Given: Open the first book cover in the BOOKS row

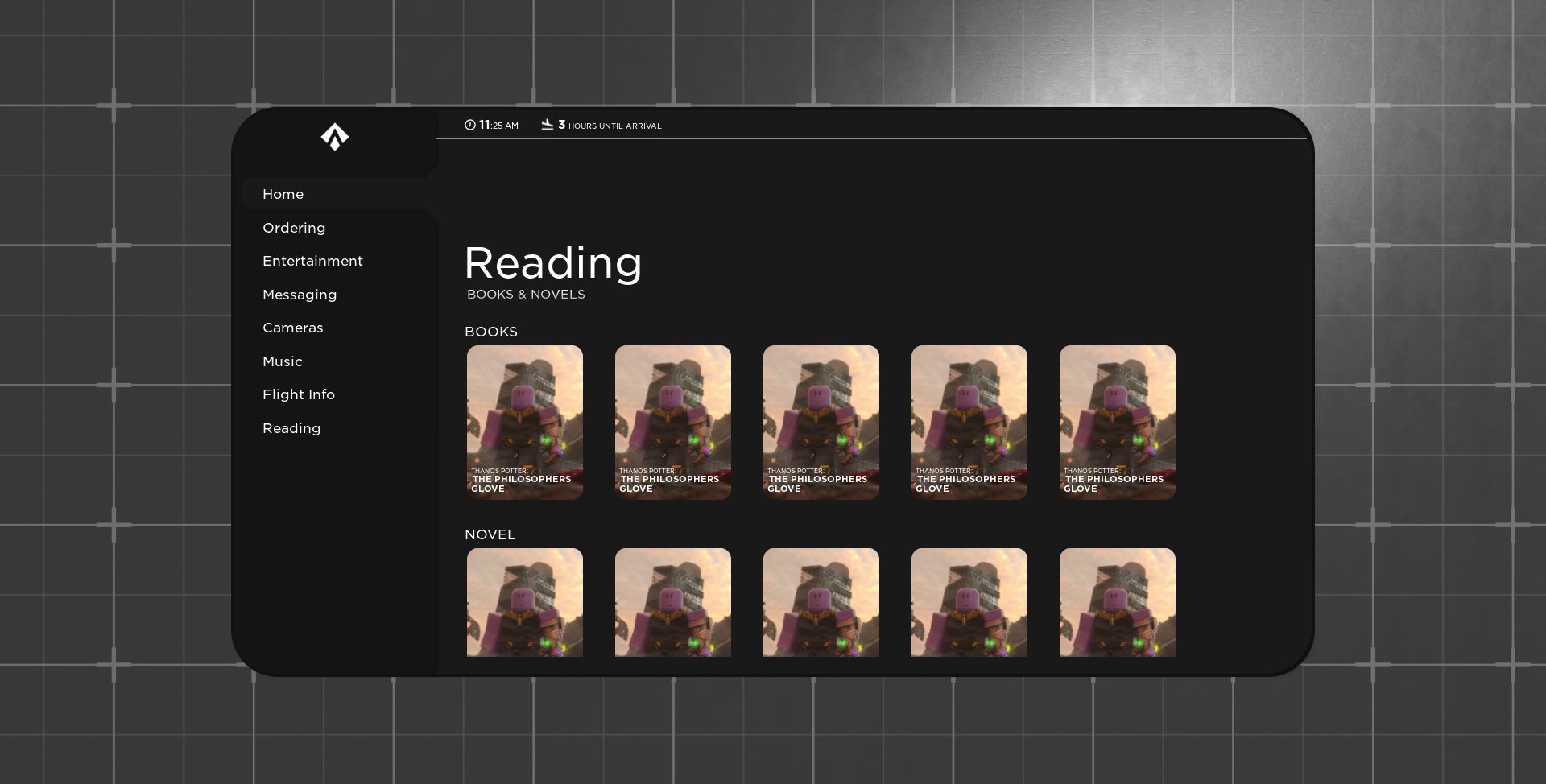Looking at the screenshot, I should (525, 423).
